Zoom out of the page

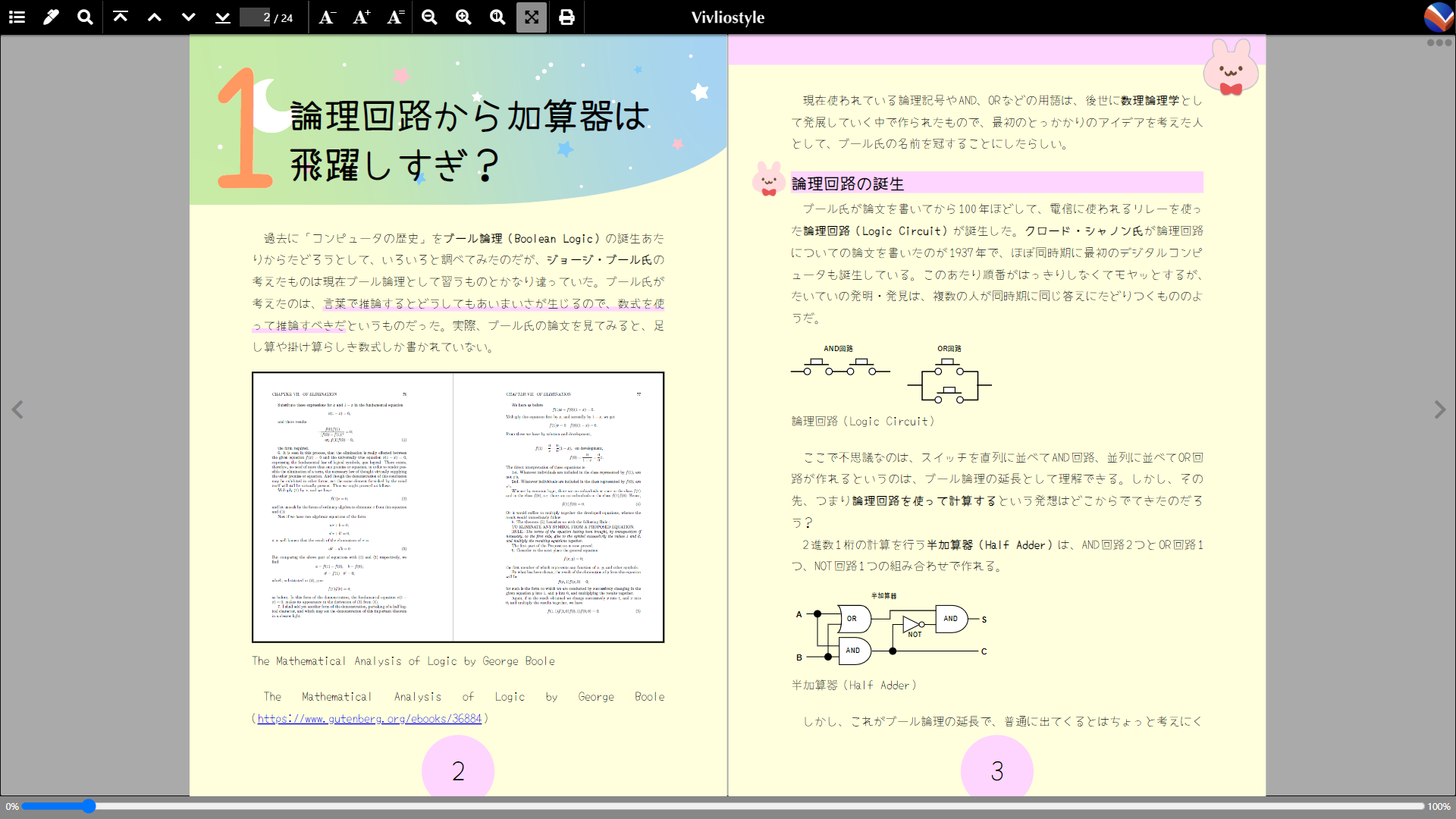pos(429,17)
